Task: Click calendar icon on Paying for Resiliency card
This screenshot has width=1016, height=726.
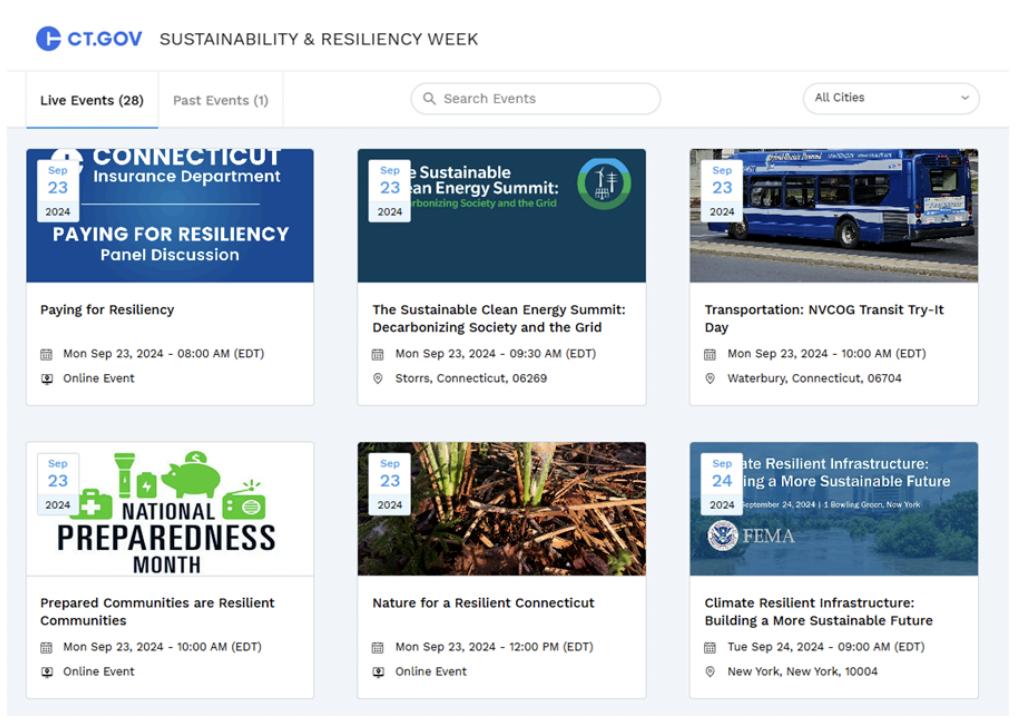Action: tap(46, 354)
